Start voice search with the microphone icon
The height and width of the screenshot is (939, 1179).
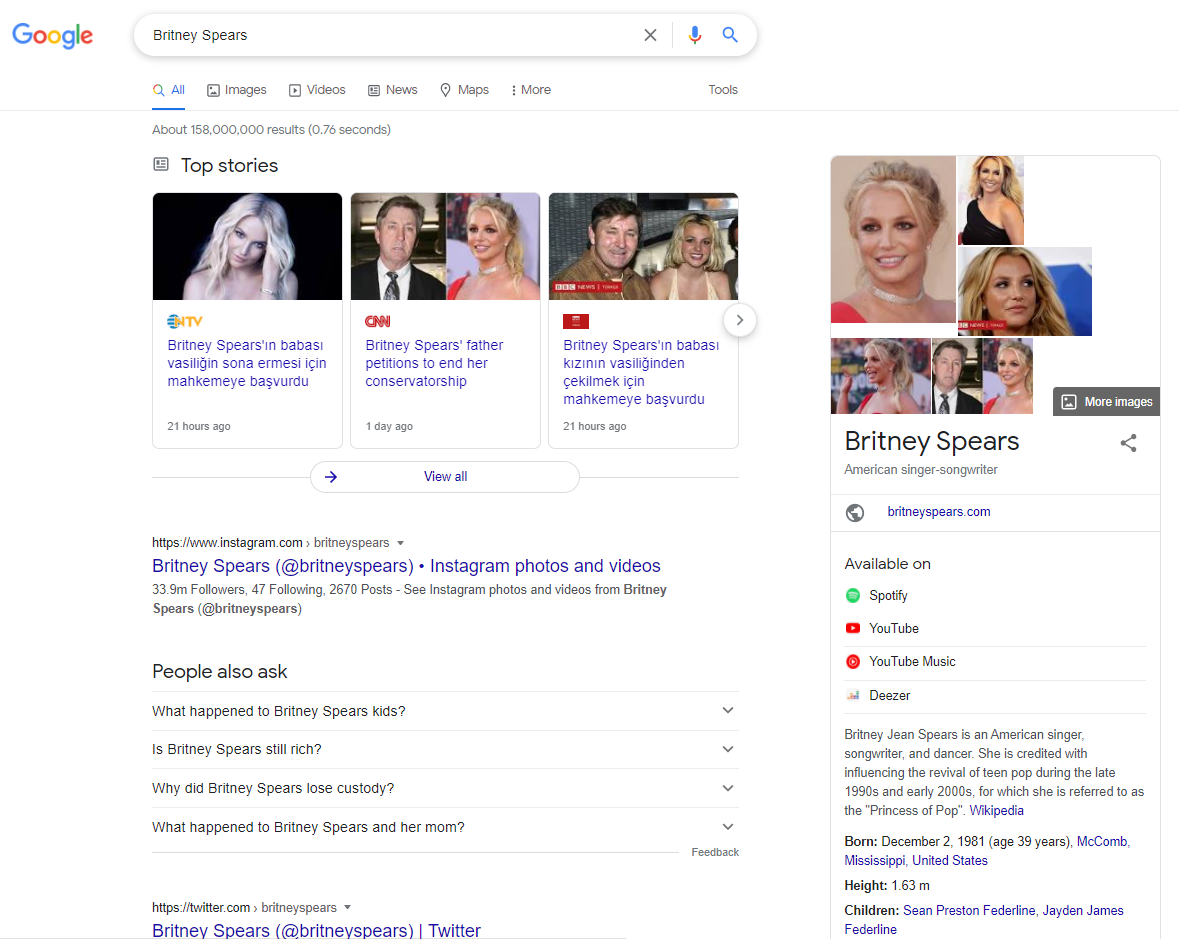[695, 35]
